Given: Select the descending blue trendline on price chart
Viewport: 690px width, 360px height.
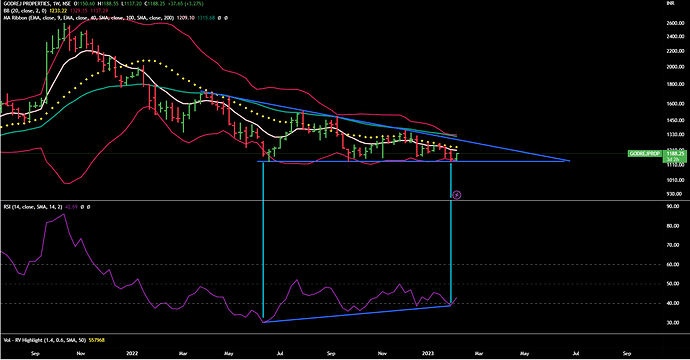Looking at the screenshot, I should click(385, 126).
